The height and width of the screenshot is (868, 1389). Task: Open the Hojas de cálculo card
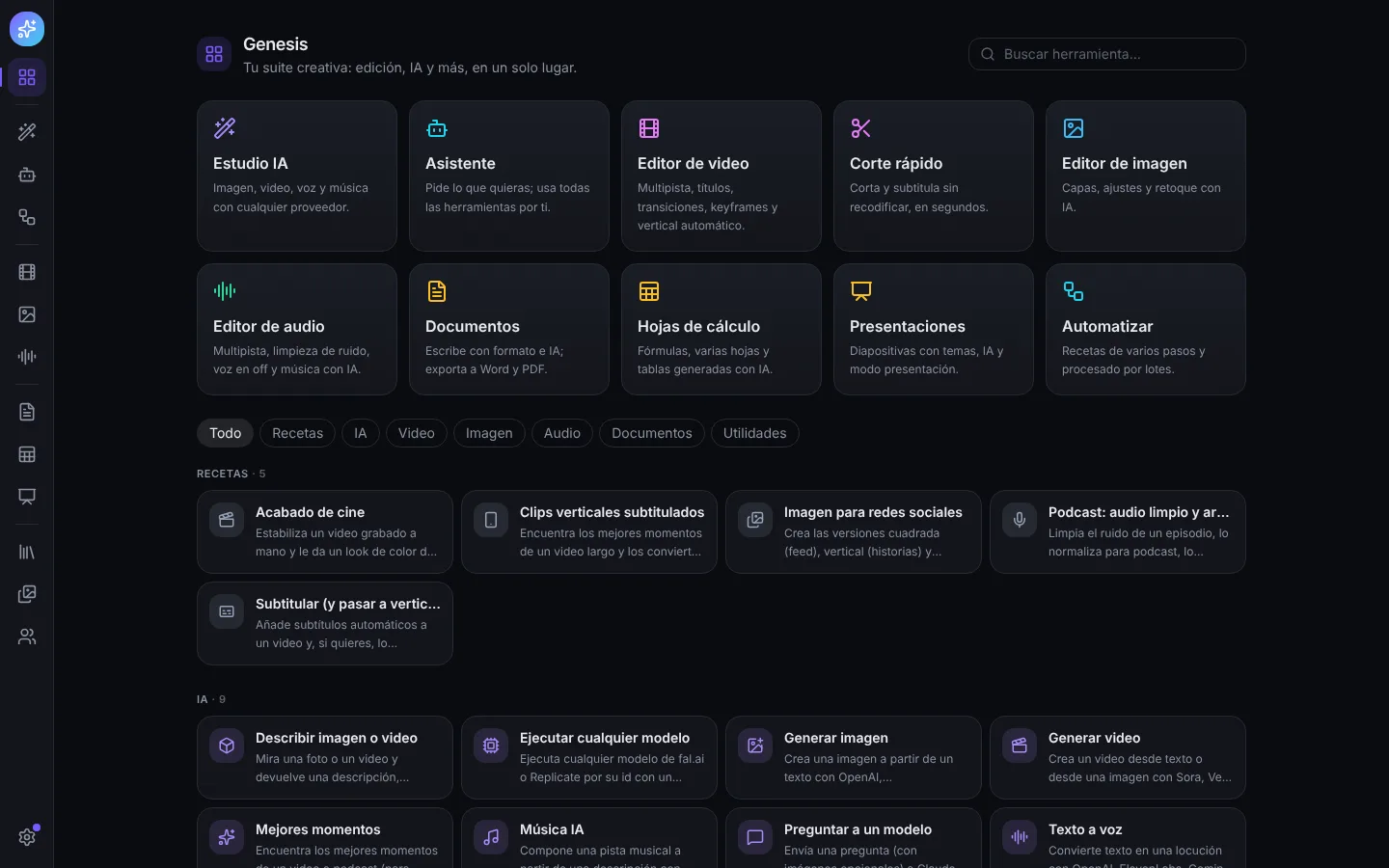[x=722, y=329]
